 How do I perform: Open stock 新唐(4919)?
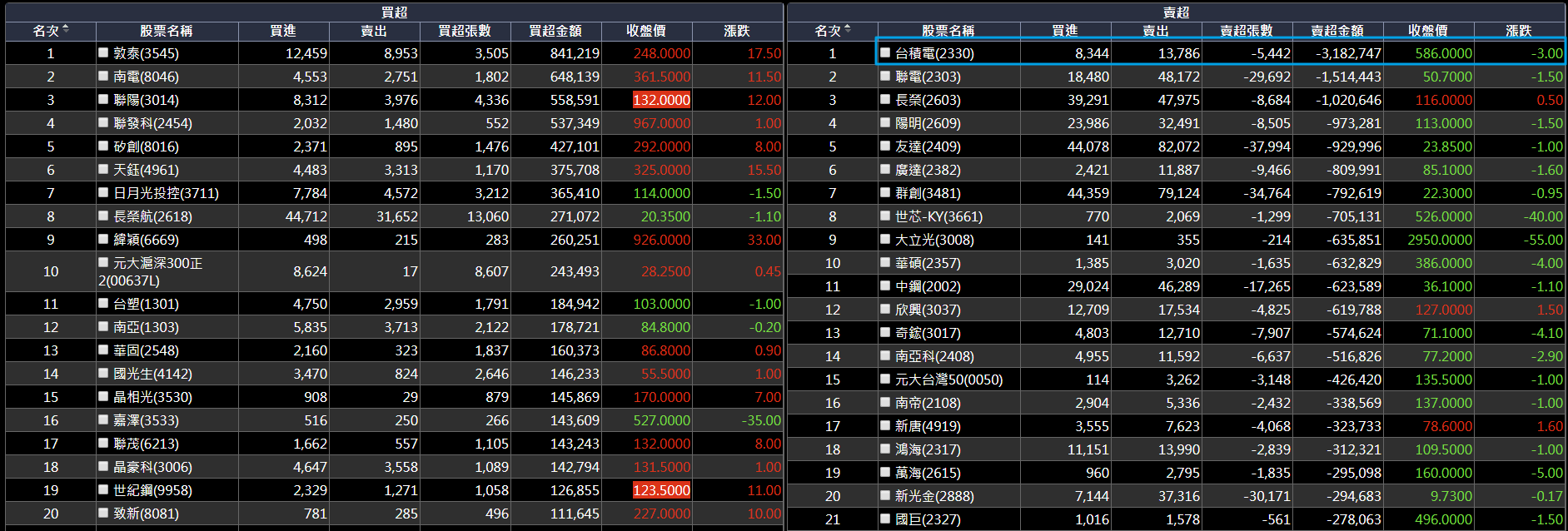(928, 426)
